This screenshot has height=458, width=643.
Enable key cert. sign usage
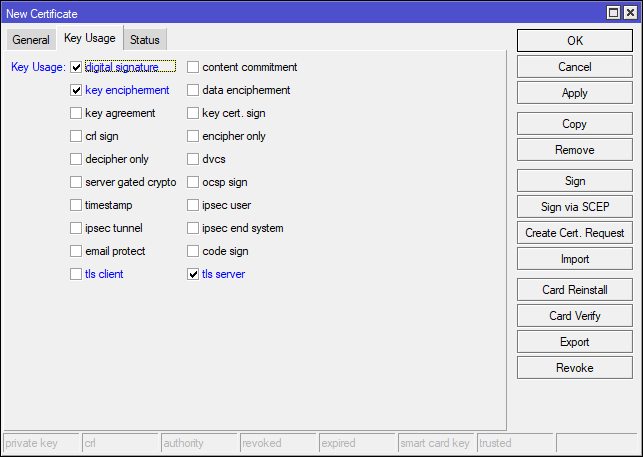click(193, 113)
